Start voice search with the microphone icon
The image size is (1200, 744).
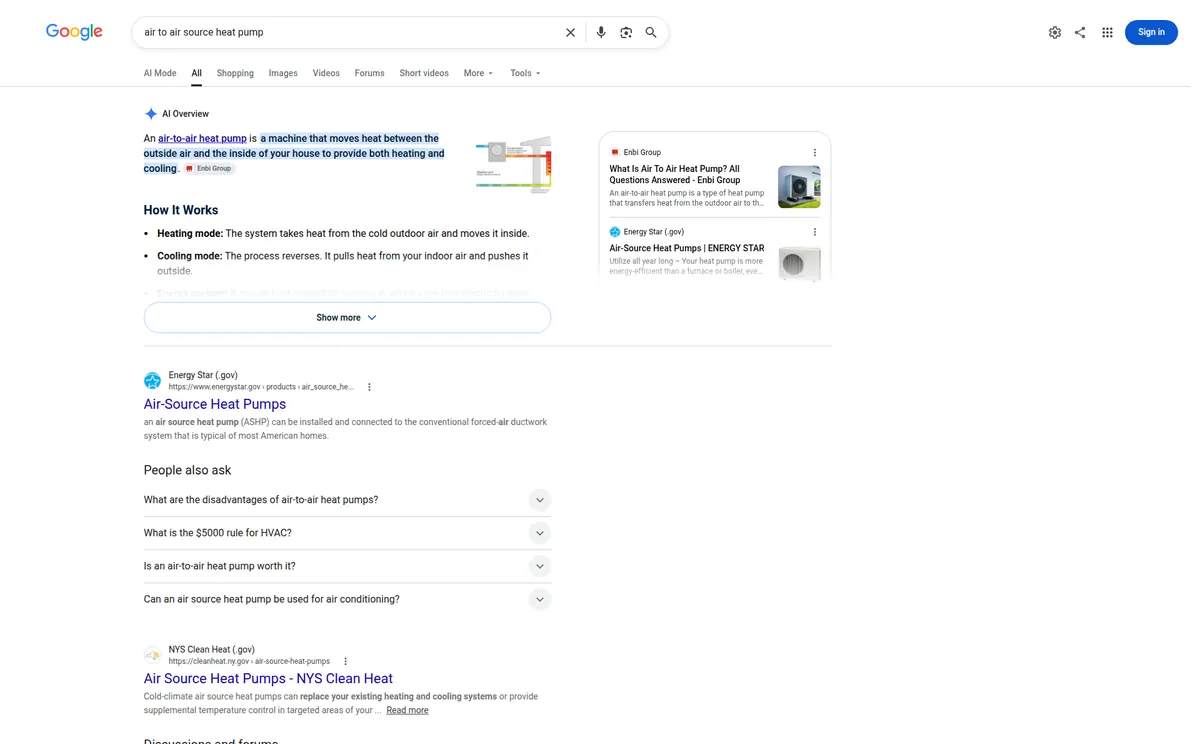pos(601,32)
